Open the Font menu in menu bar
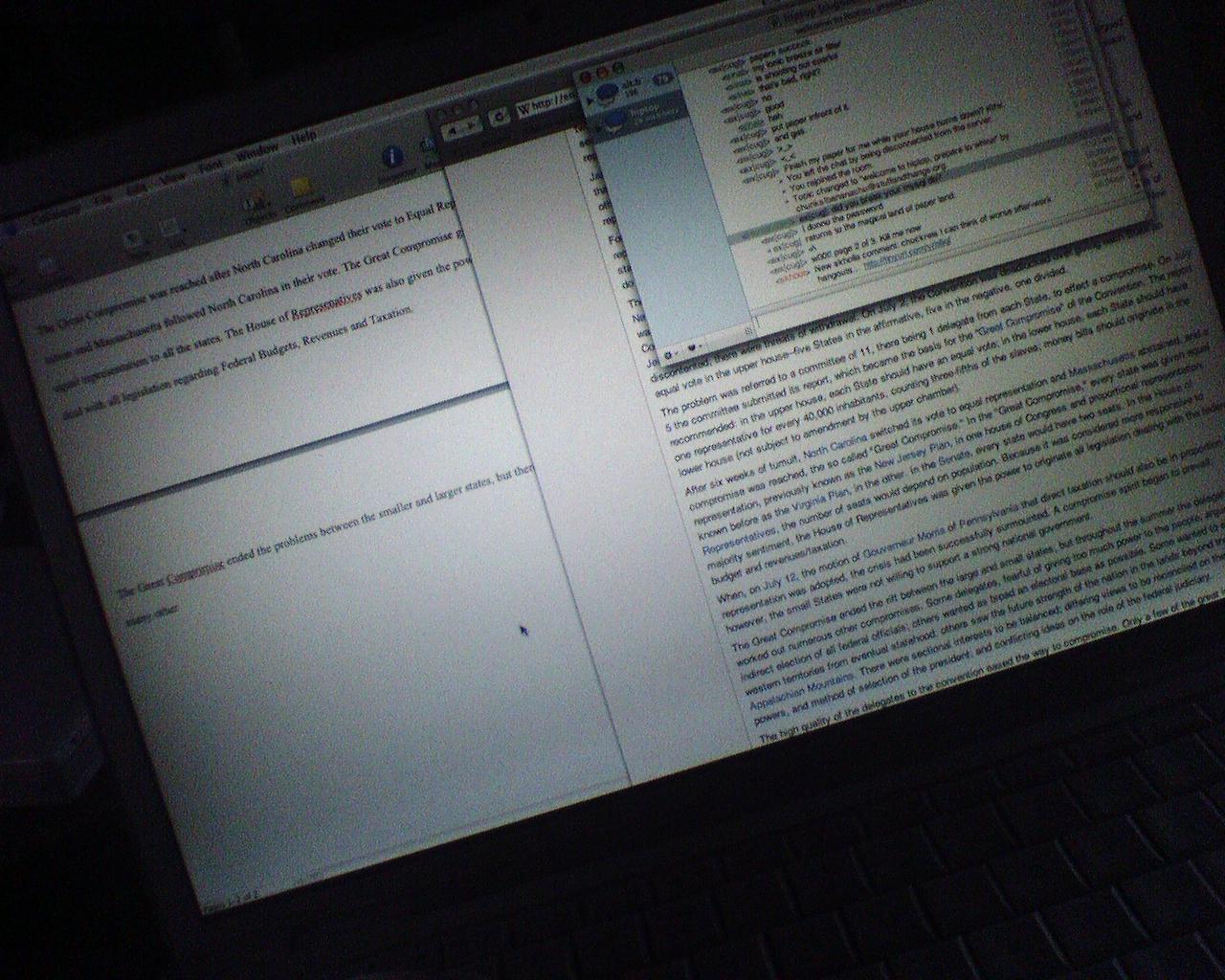This screenshot has width=1225, height=980. point(211,164)
